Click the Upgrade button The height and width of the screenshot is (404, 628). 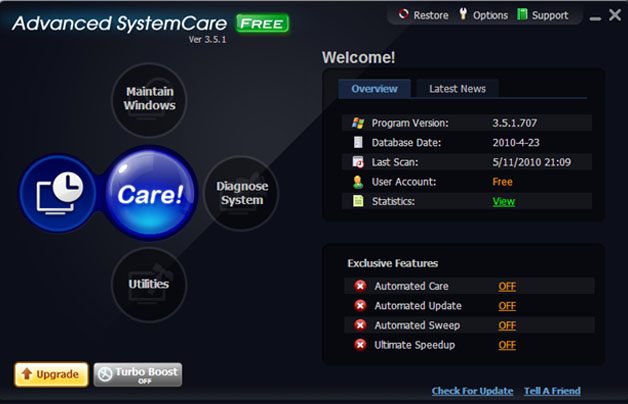[51, 374]
